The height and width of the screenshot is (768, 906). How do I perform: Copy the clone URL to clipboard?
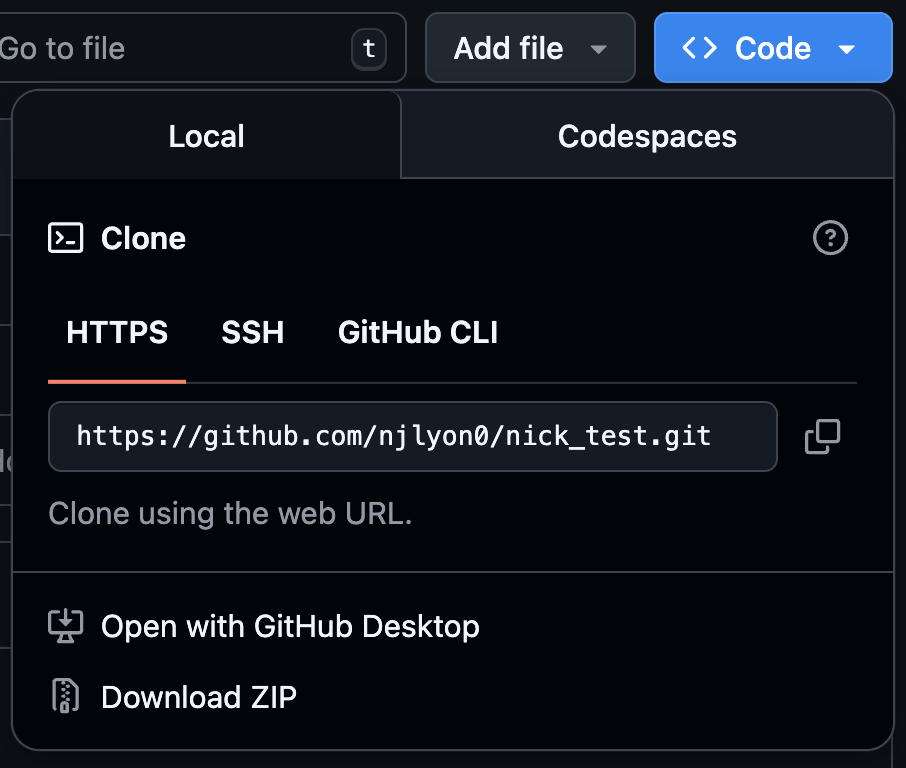[822, 437]
